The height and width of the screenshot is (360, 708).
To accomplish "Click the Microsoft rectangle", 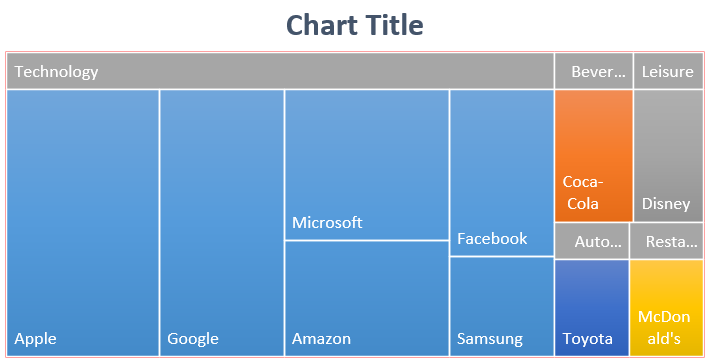I will coord(367,164).
